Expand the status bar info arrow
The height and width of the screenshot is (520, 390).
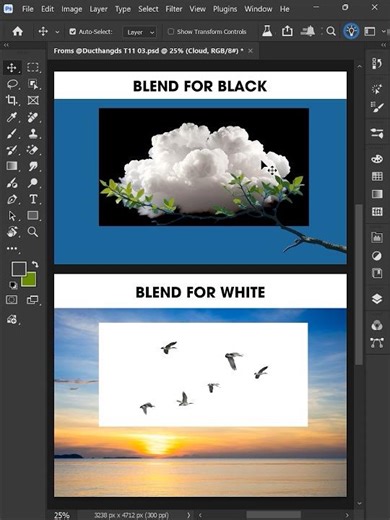click(x=189, y=515)
